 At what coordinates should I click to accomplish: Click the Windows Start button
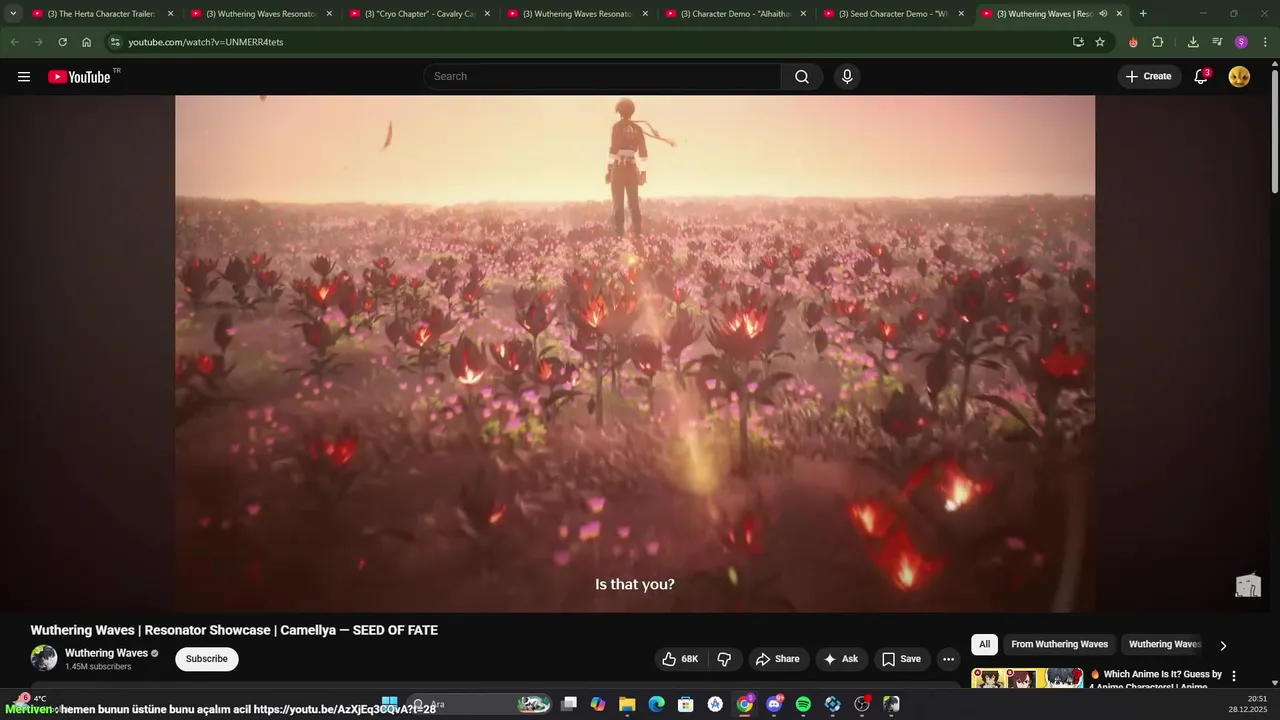390,704
